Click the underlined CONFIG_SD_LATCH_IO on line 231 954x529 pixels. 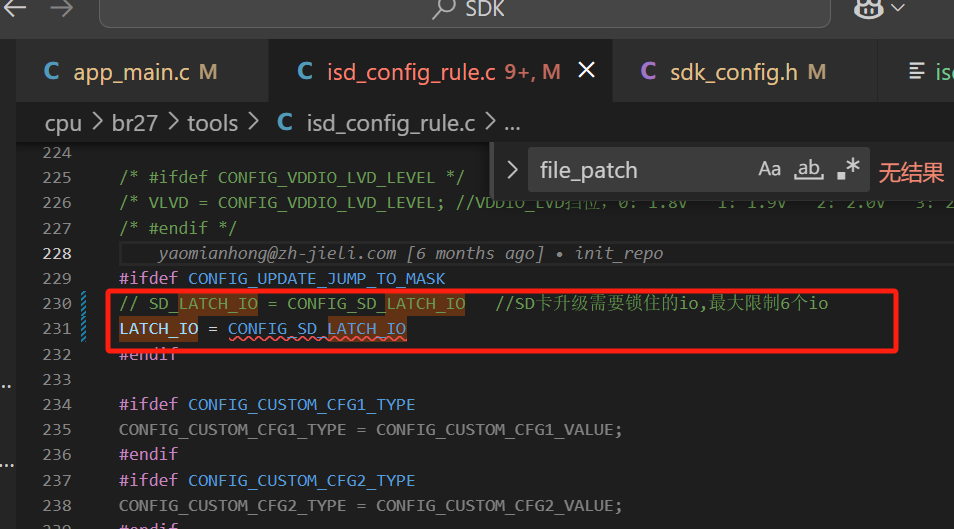click(317, 329)
